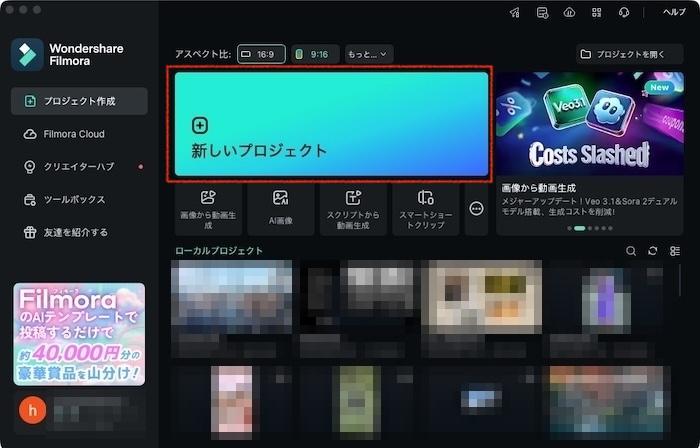Click the Wondershare Filmora logo

tap(27, 54)
